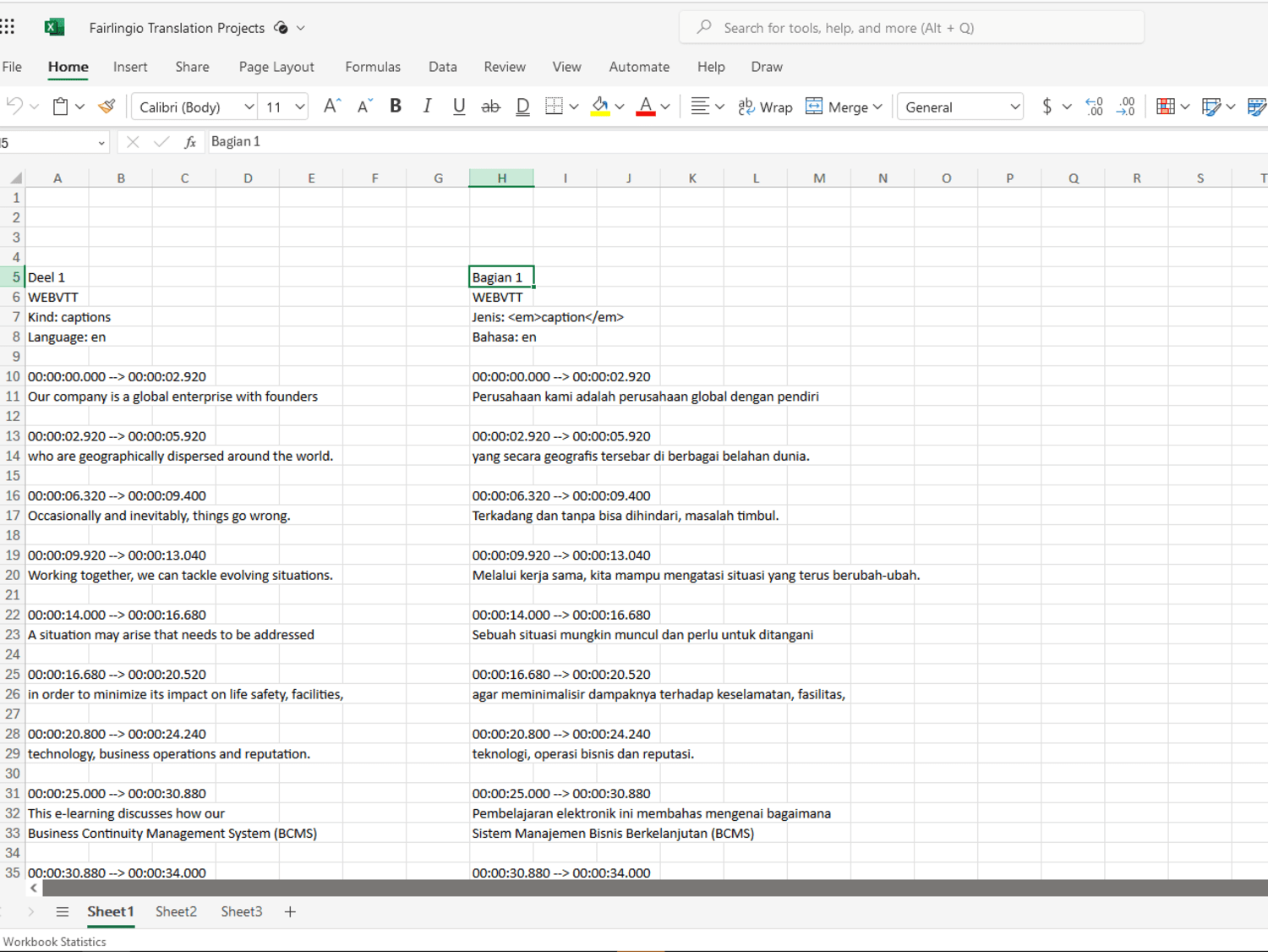Toggle Bold formatting

coord(395,107)
